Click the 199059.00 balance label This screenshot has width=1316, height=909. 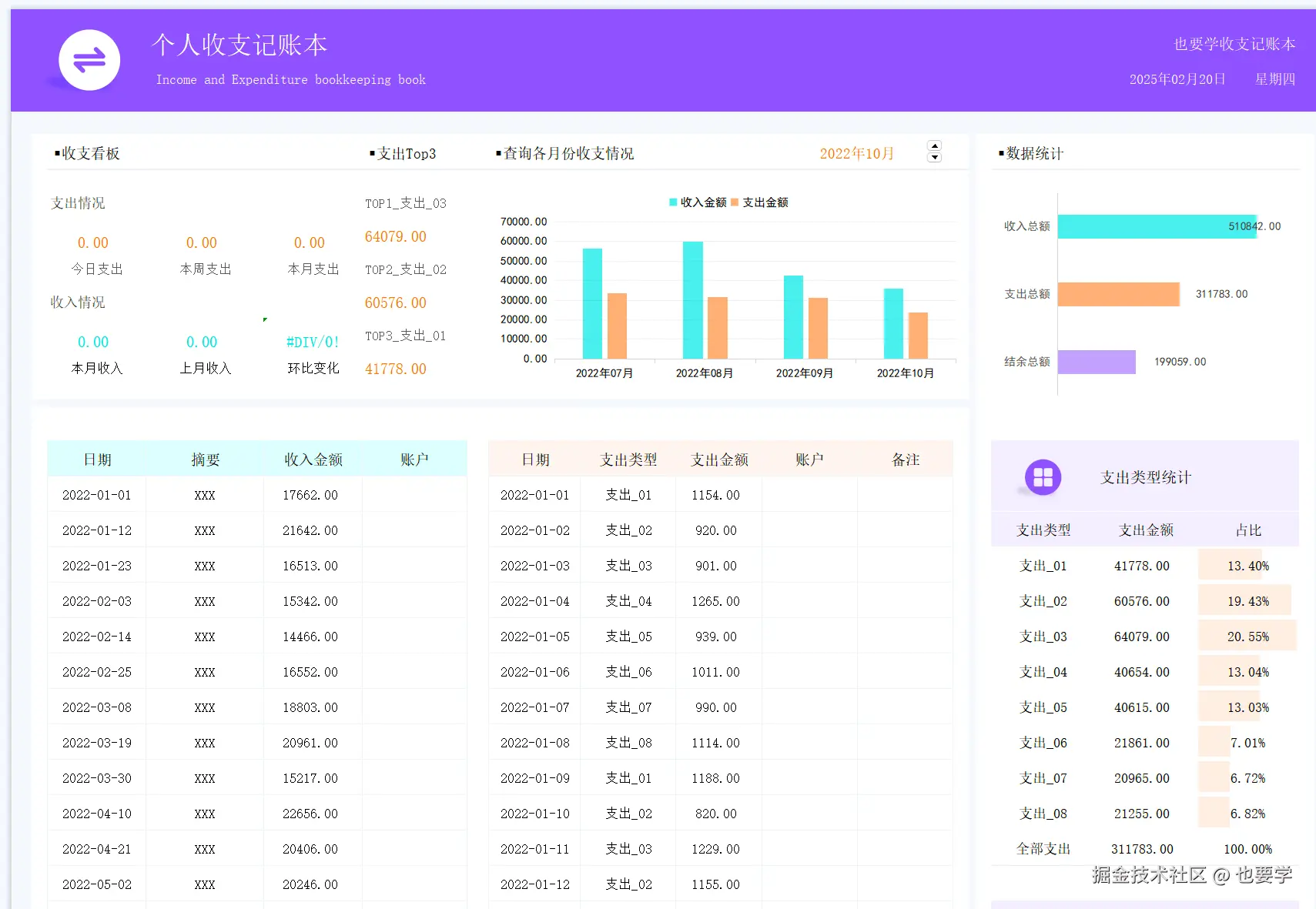click(x=1180, y=362)
